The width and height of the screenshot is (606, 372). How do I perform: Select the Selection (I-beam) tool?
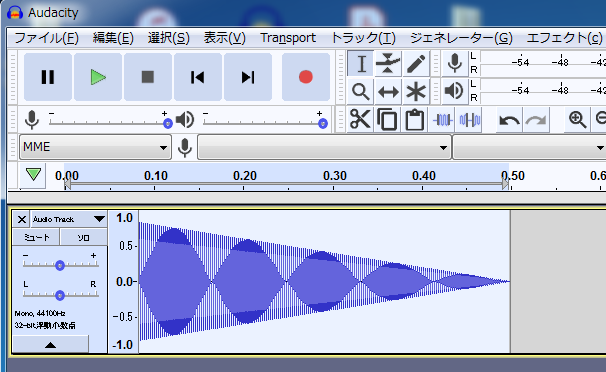click(361, 64)
